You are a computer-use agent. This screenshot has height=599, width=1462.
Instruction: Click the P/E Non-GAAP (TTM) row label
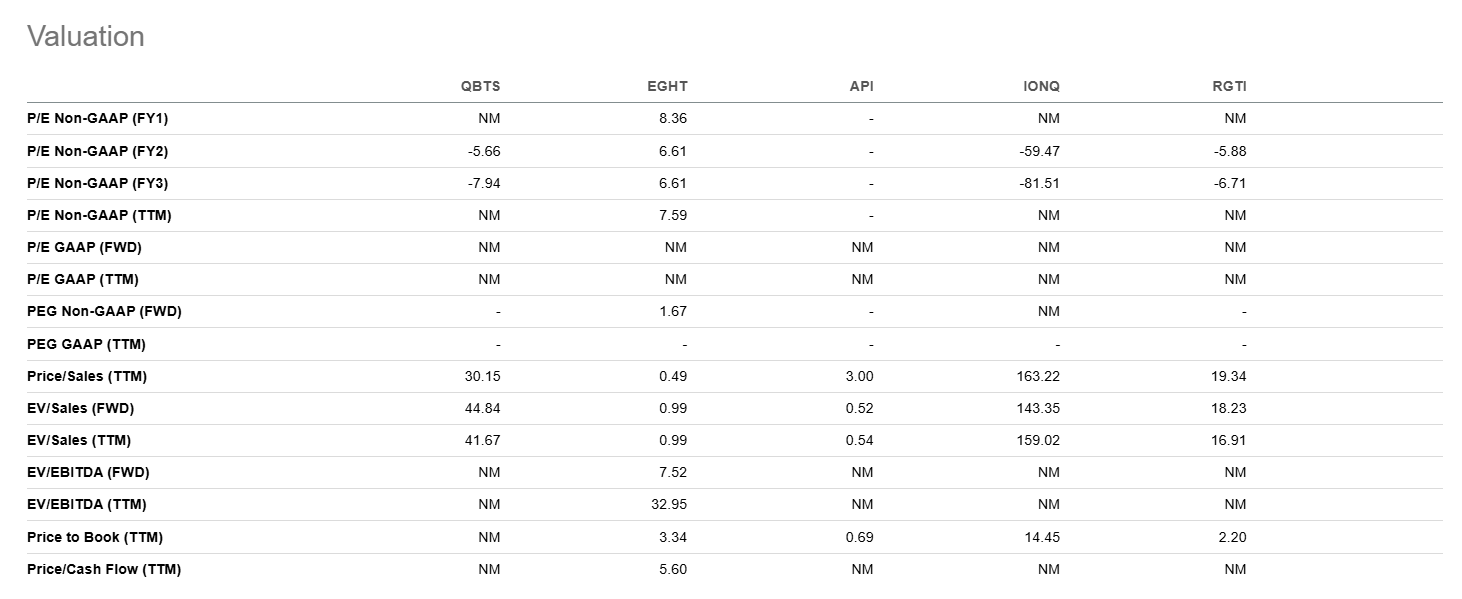pyautogui.click(x=99, y=215)
